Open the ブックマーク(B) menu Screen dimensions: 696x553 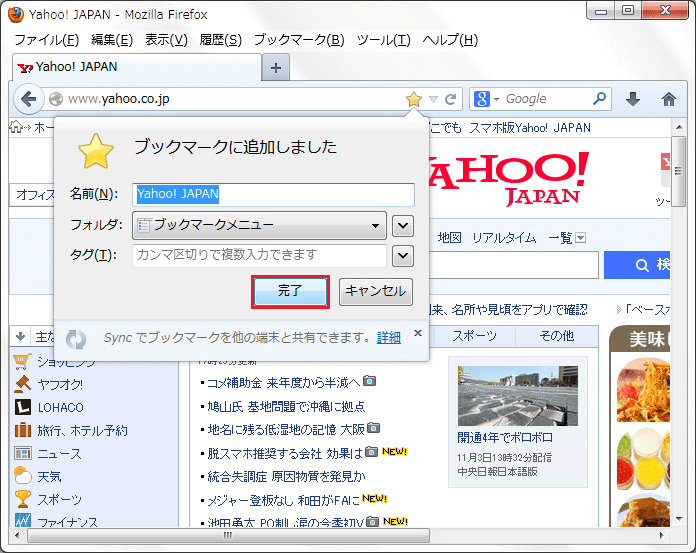tap(298, 40)
